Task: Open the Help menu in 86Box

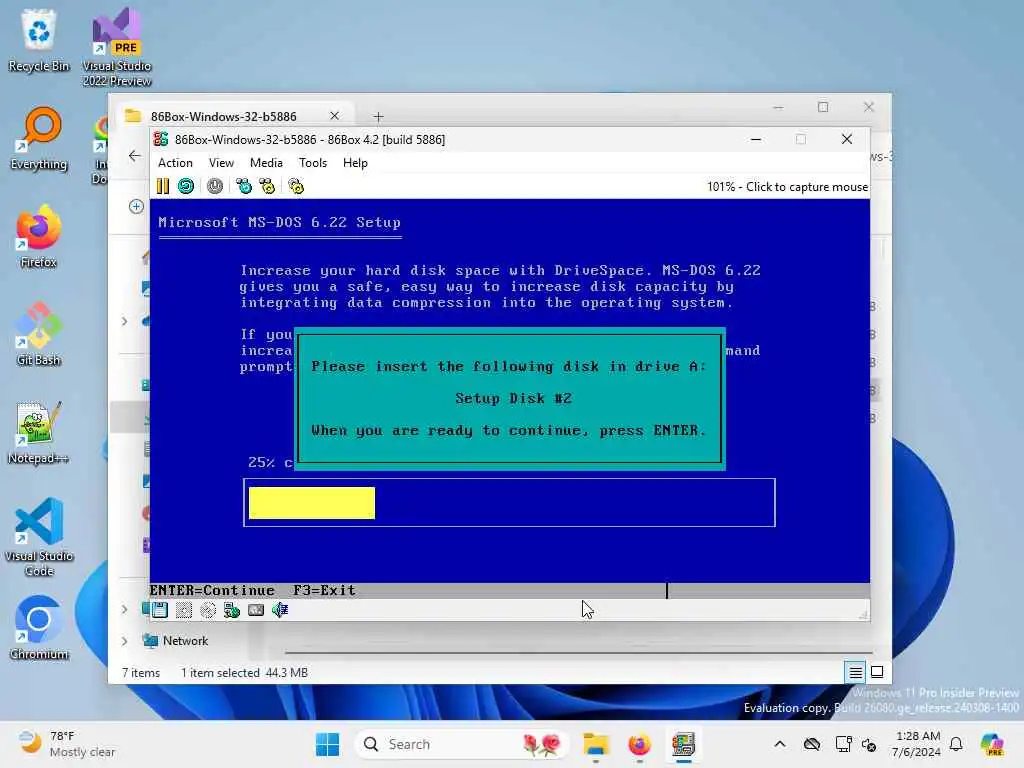Action: (355, 163)
